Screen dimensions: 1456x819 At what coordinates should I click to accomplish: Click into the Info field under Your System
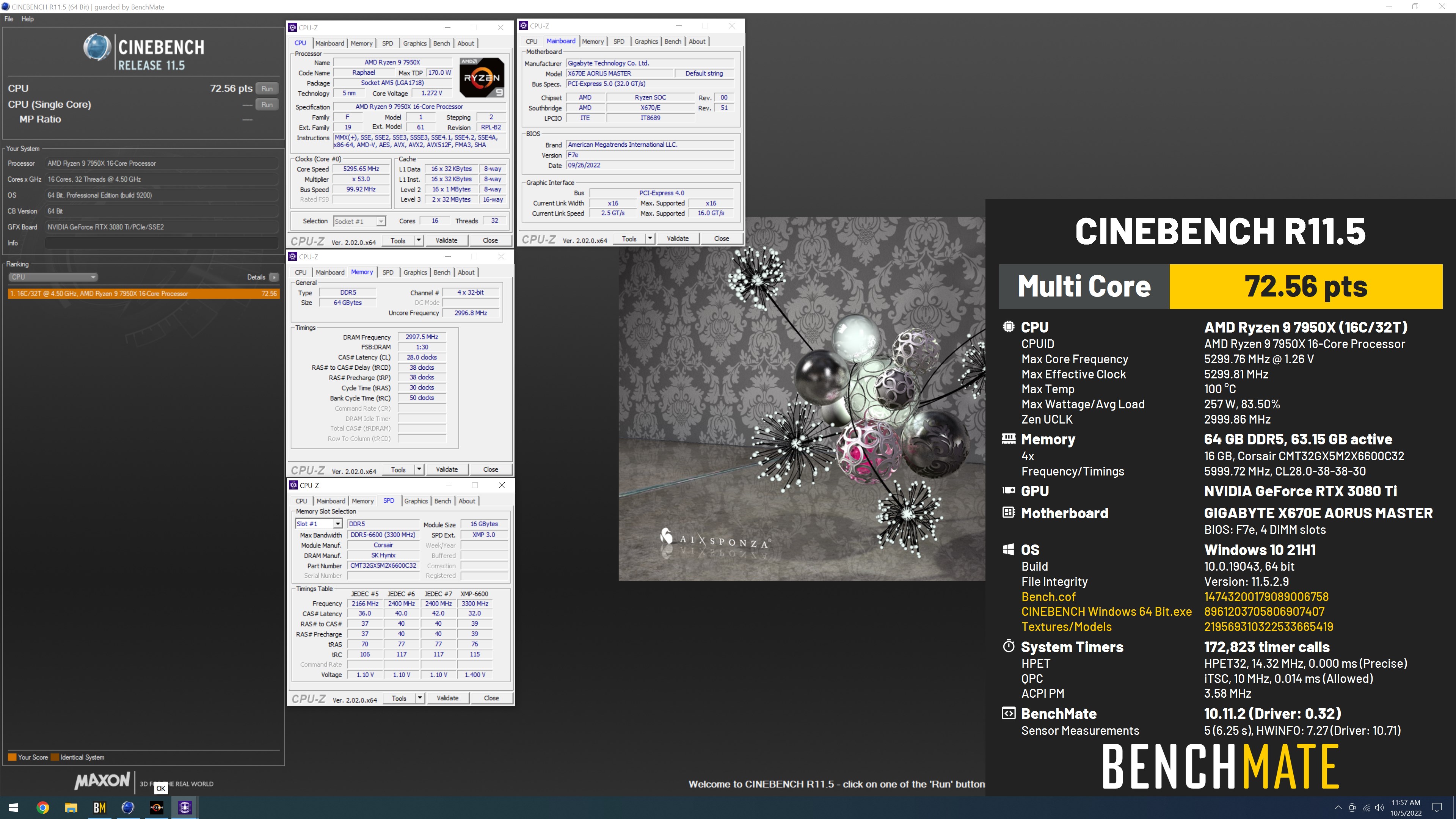click(161, 243)
